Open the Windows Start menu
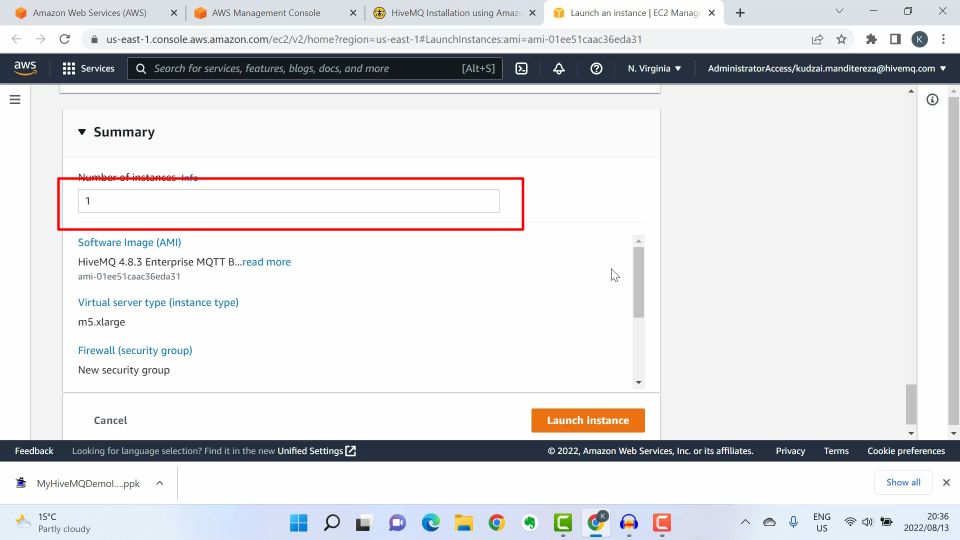960x540 pixels. pos(299,523)
